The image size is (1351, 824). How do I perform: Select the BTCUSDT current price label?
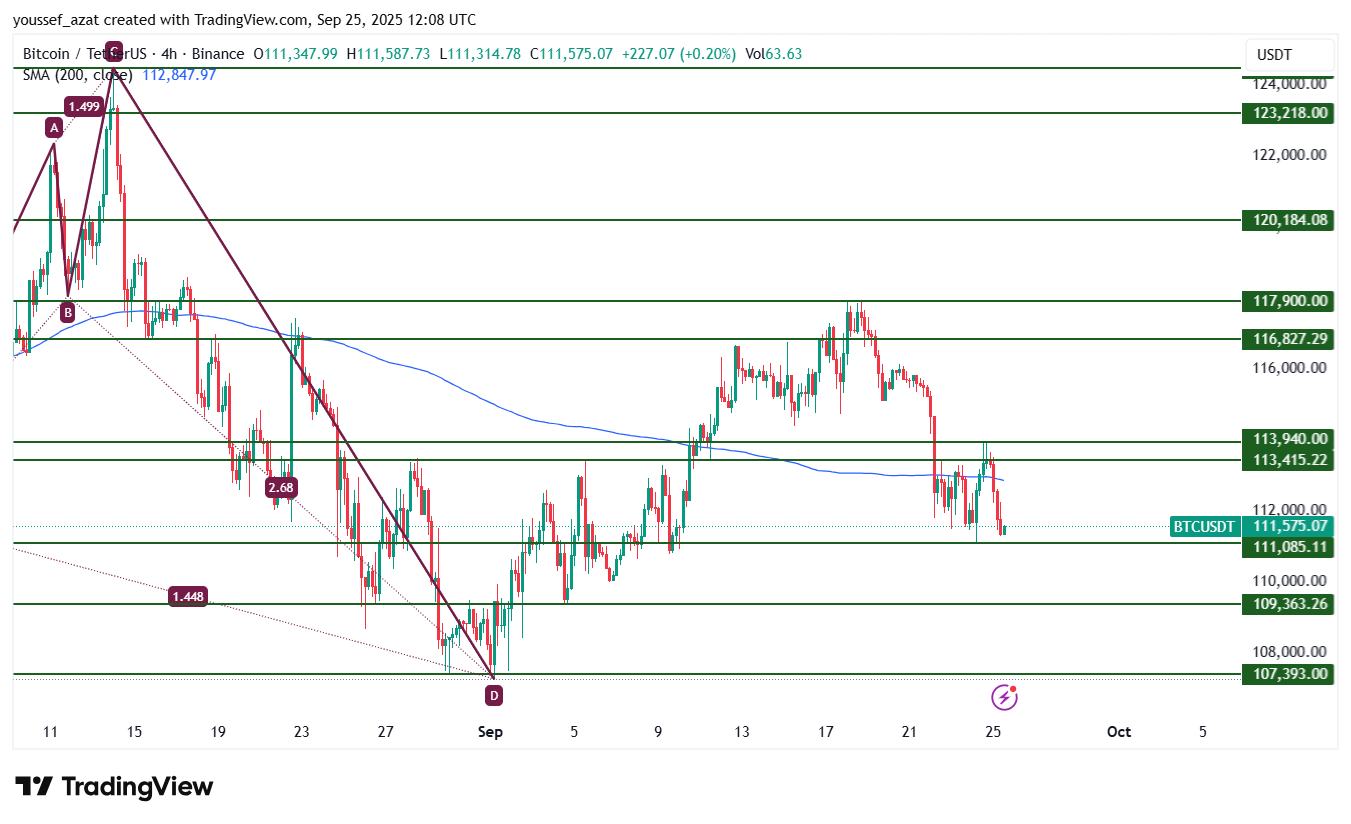(1205, 526)
